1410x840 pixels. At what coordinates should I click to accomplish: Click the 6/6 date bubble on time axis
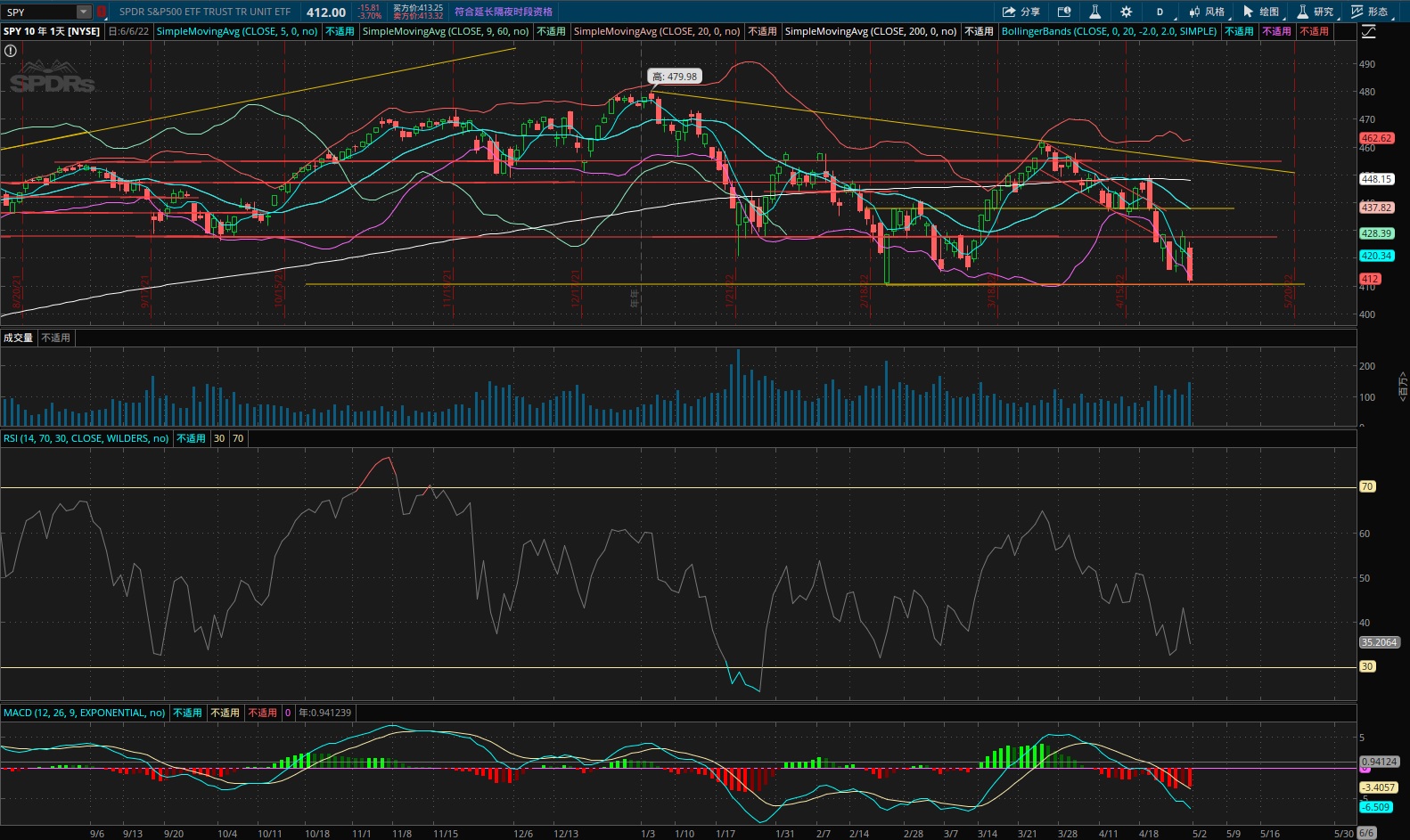pos(1366,833)
